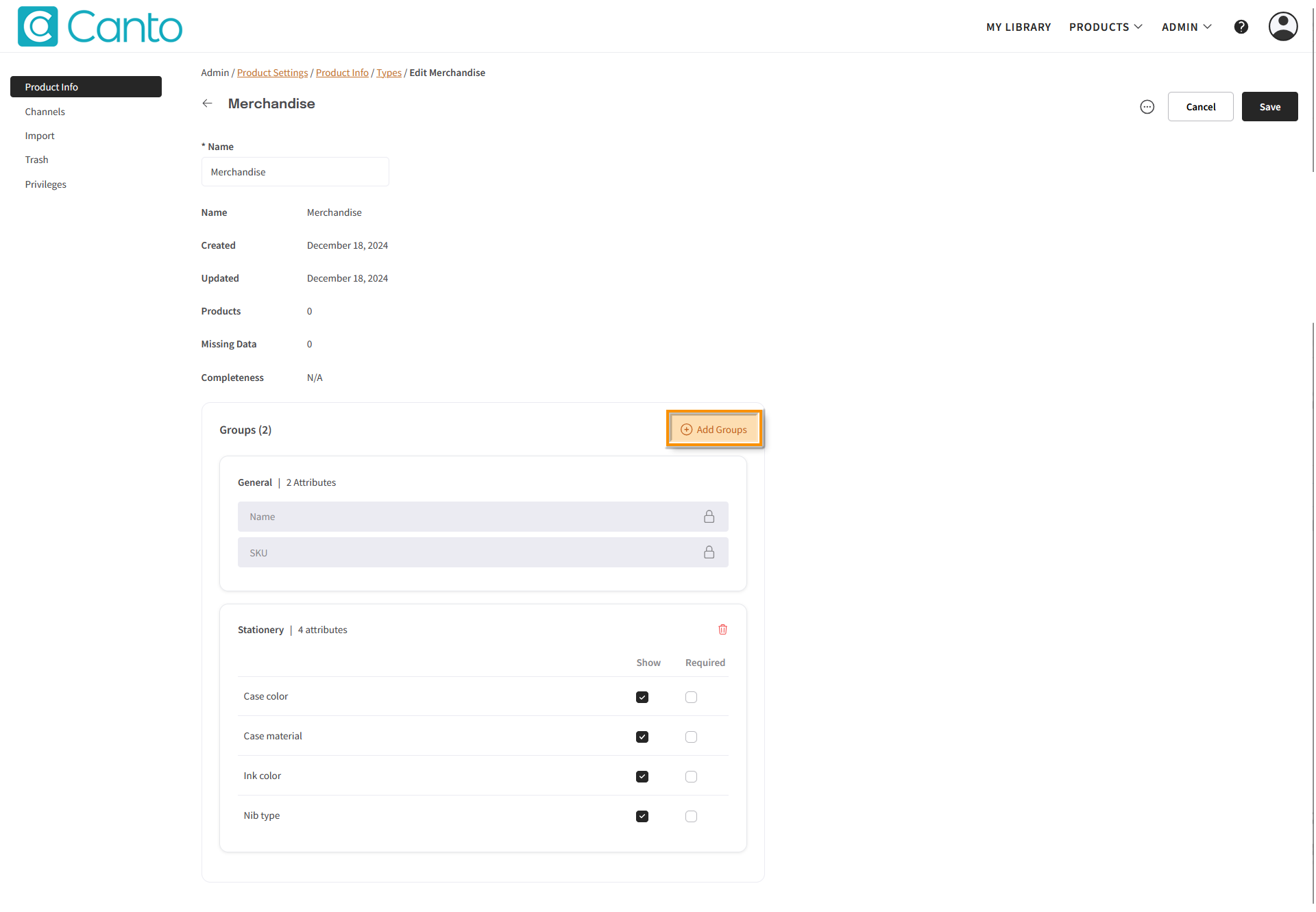Click the Name input field
The width and height of the screenshot is (1316, 912).
[x=295, y=172]
